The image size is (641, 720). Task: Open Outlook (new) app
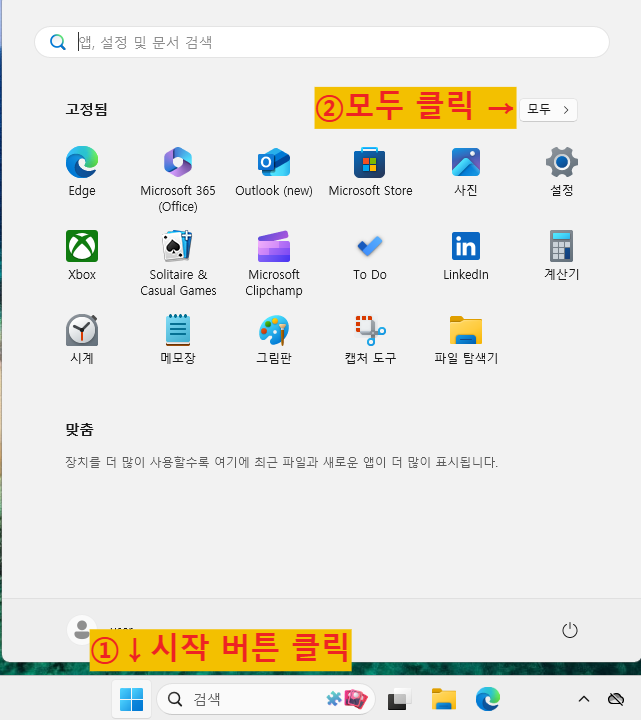tap(274, 171)
